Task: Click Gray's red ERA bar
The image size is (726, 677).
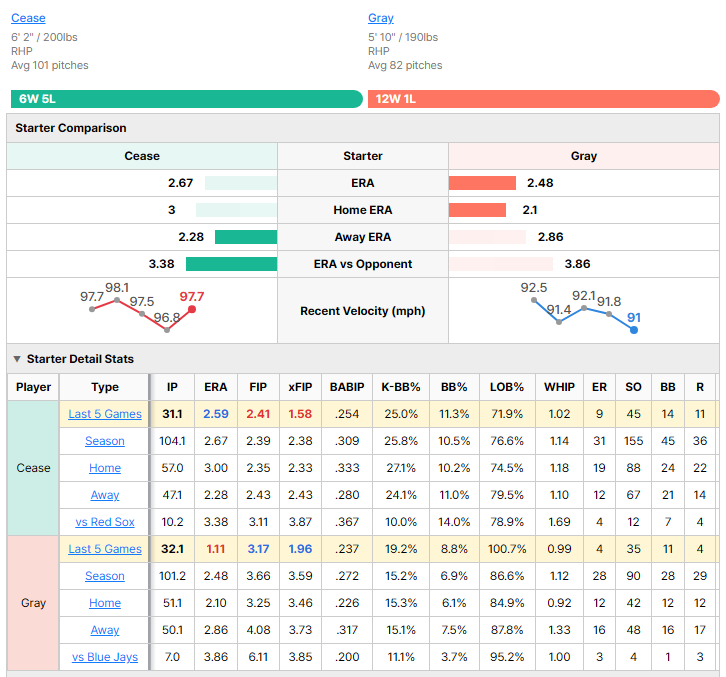Action: [482, 183]
